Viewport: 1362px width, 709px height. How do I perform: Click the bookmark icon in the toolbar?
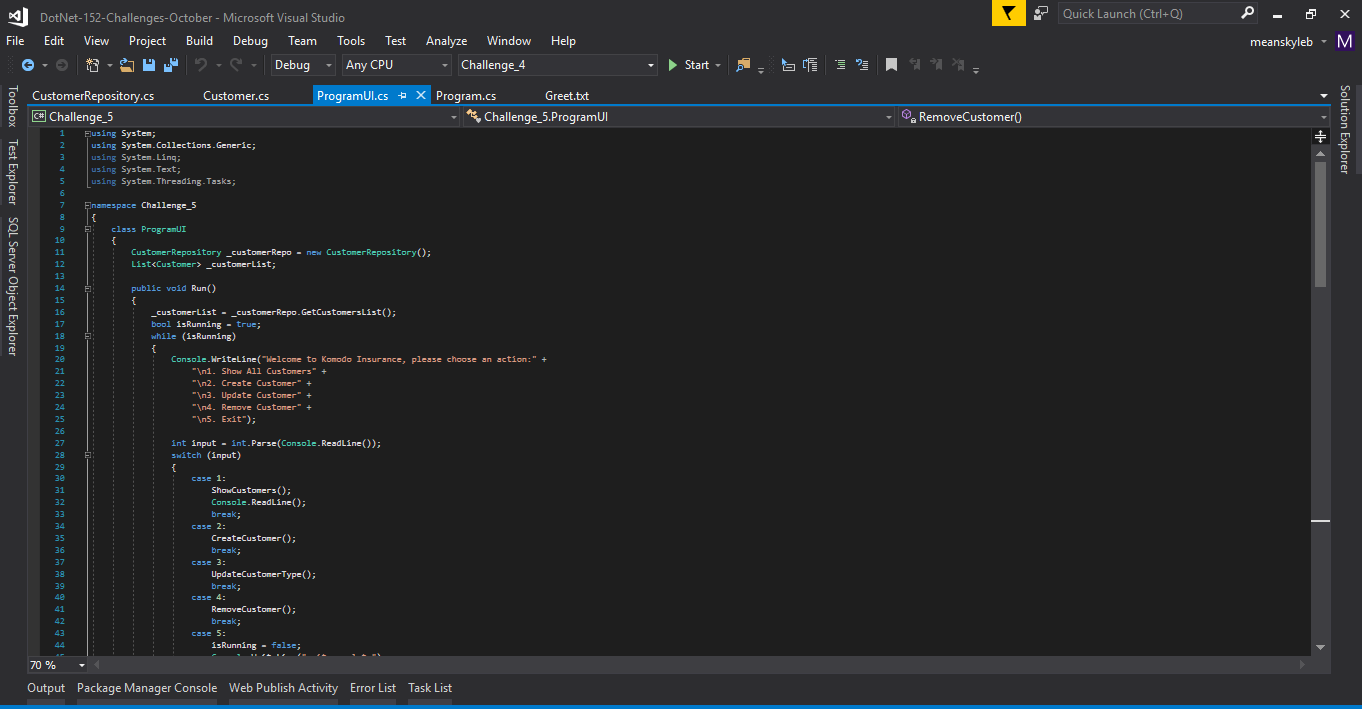click(x=891, y=65)
